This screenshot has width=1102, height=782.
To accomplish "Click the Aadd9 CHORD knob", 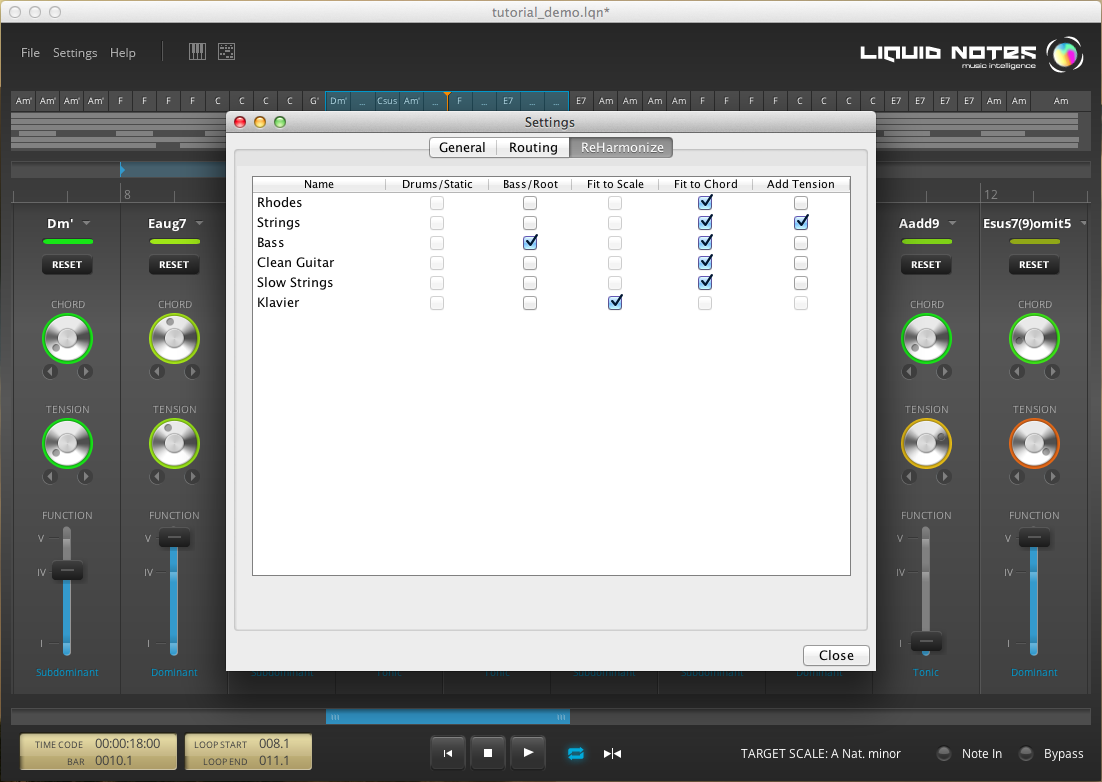I will 926,338.
